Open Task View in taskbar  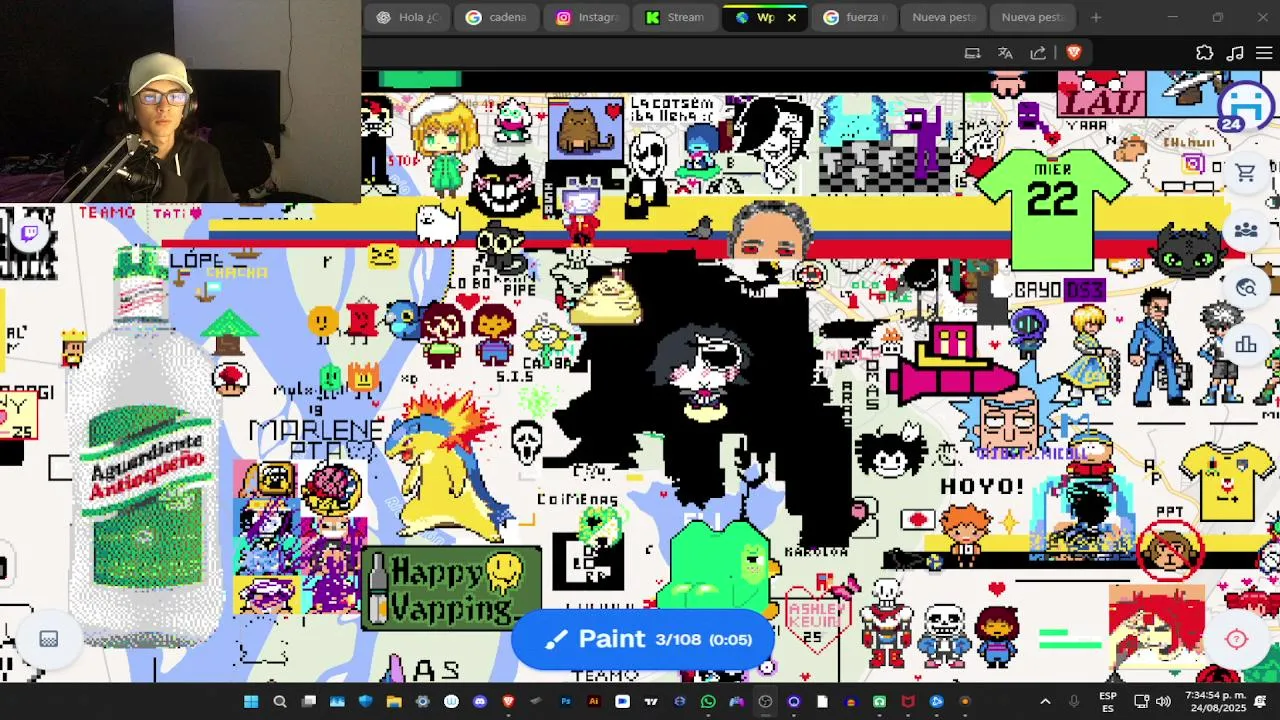pos(309,701)
